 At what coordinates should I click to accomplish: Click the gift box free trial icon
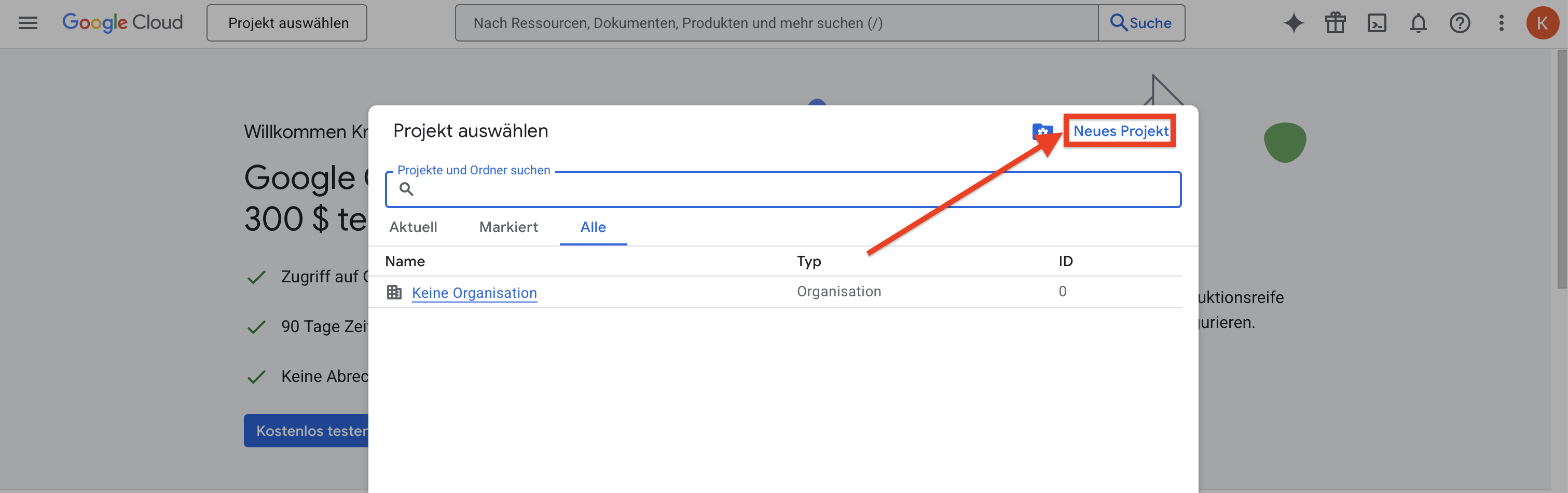(x=1335, y=23)
